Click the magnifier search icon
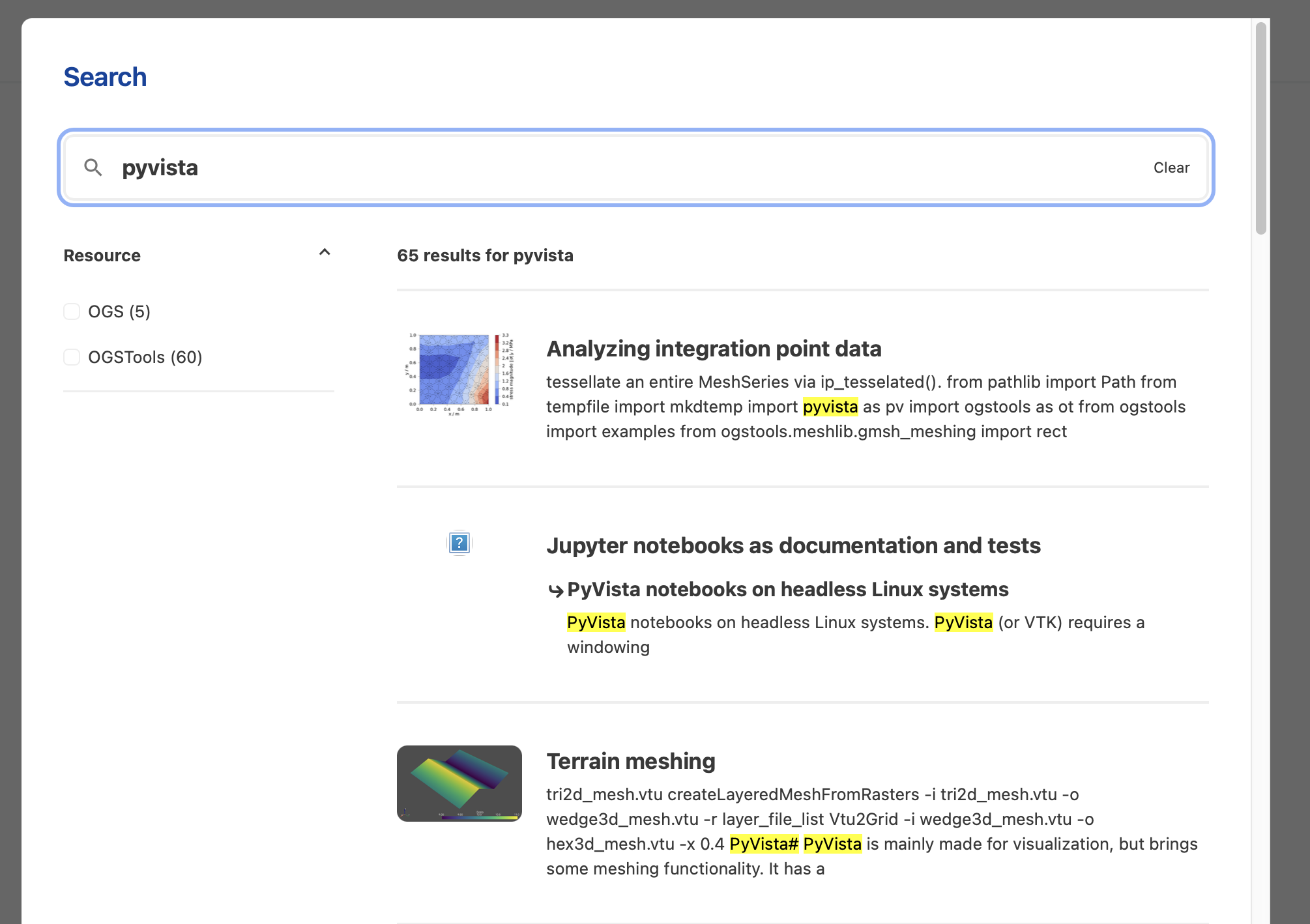Screen dimensions: 1310x924 click(x=93, y=167)
